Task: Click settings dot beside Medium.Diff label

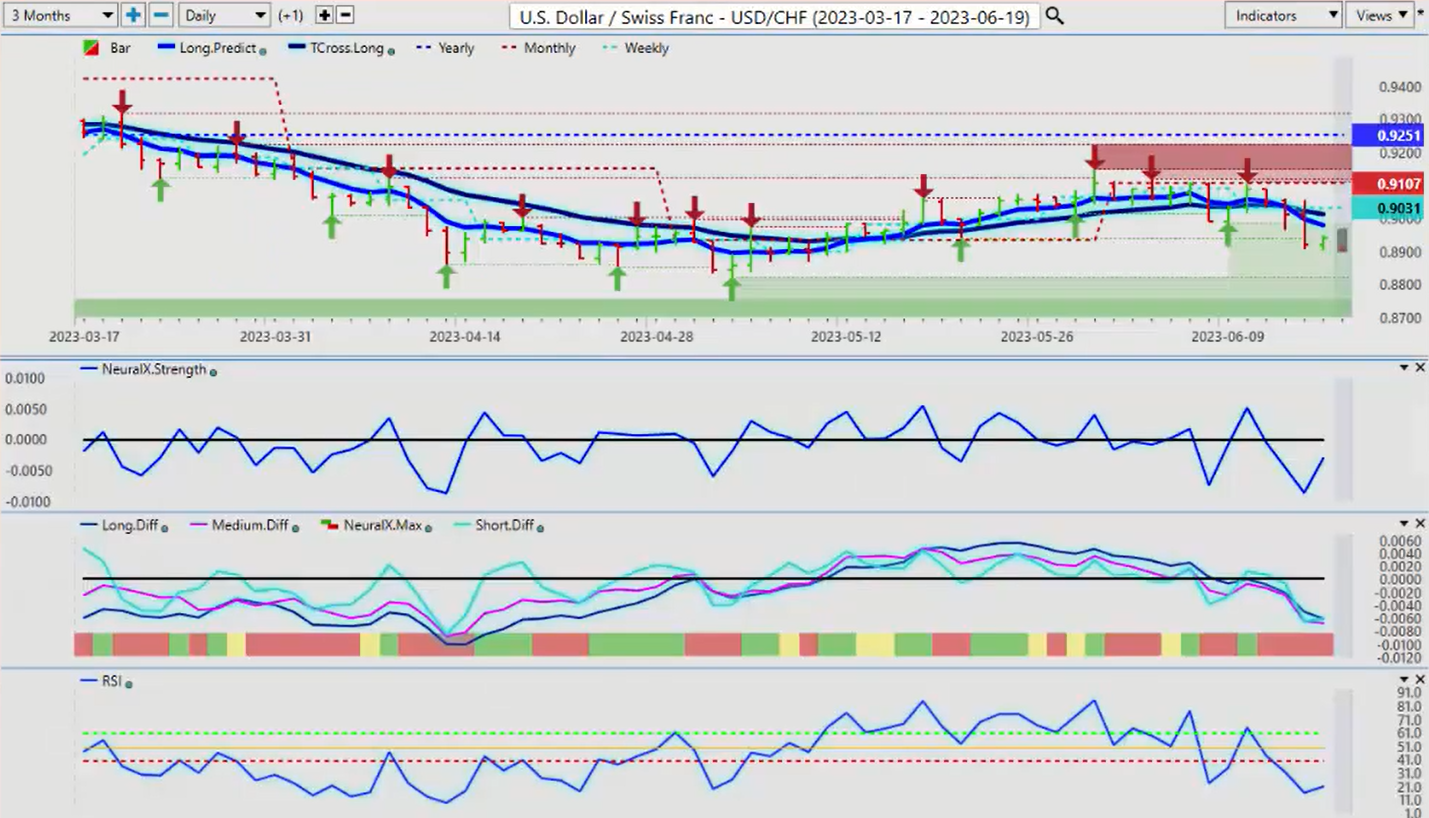Action: 295,527
